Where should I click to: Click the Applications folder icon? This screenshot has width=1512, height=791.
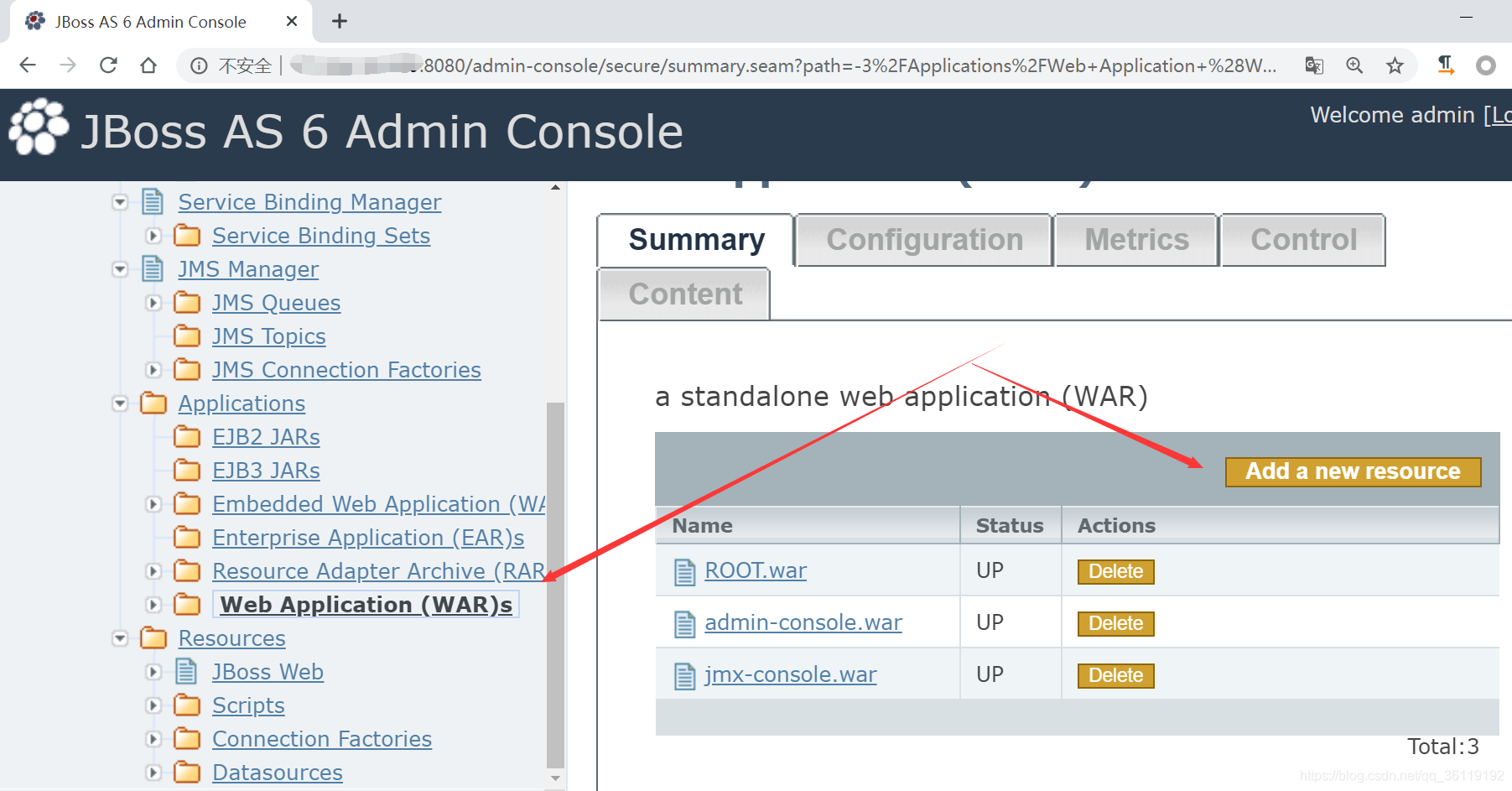(x=153, y=403)
